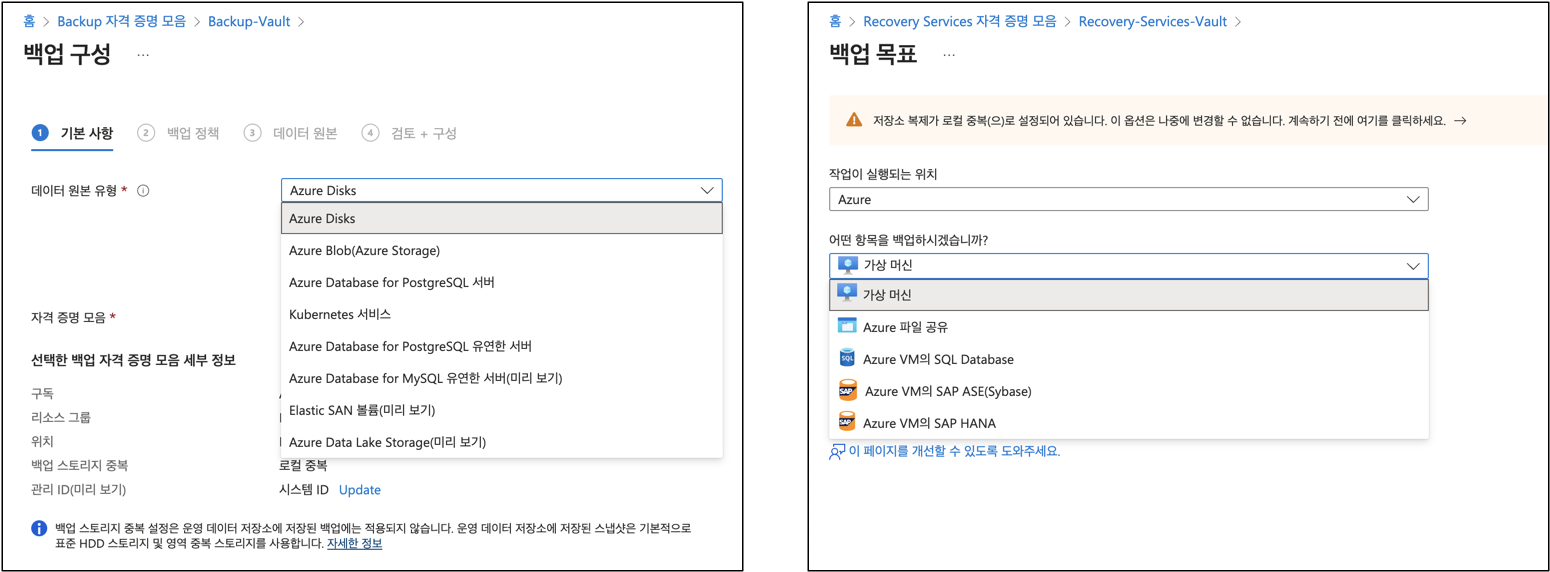Click 이 페이지를 개선할 수 있도록 도와주세요 link

[x=954, y=452]
